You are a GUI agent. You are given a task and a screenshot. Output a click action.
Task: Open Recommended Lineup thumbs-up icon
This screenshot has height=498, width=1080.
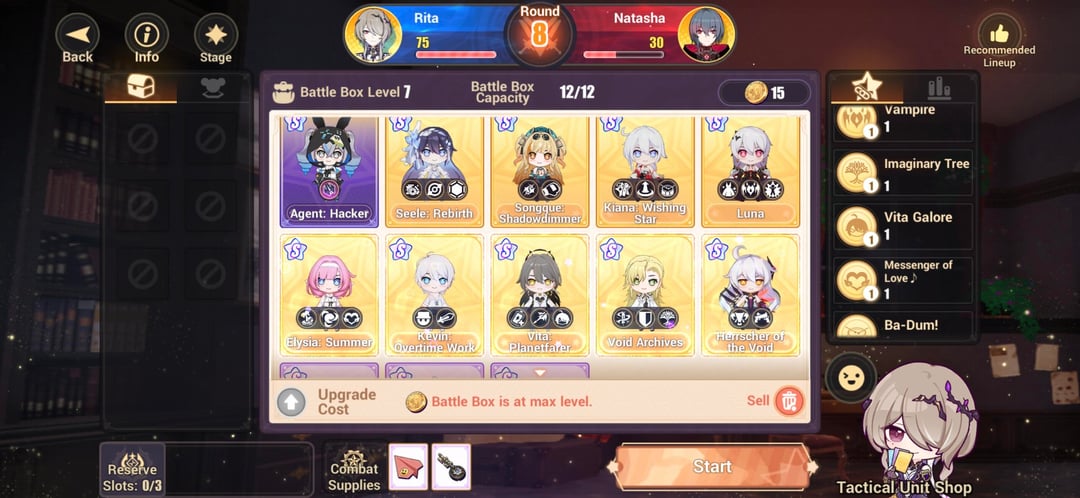999,33
